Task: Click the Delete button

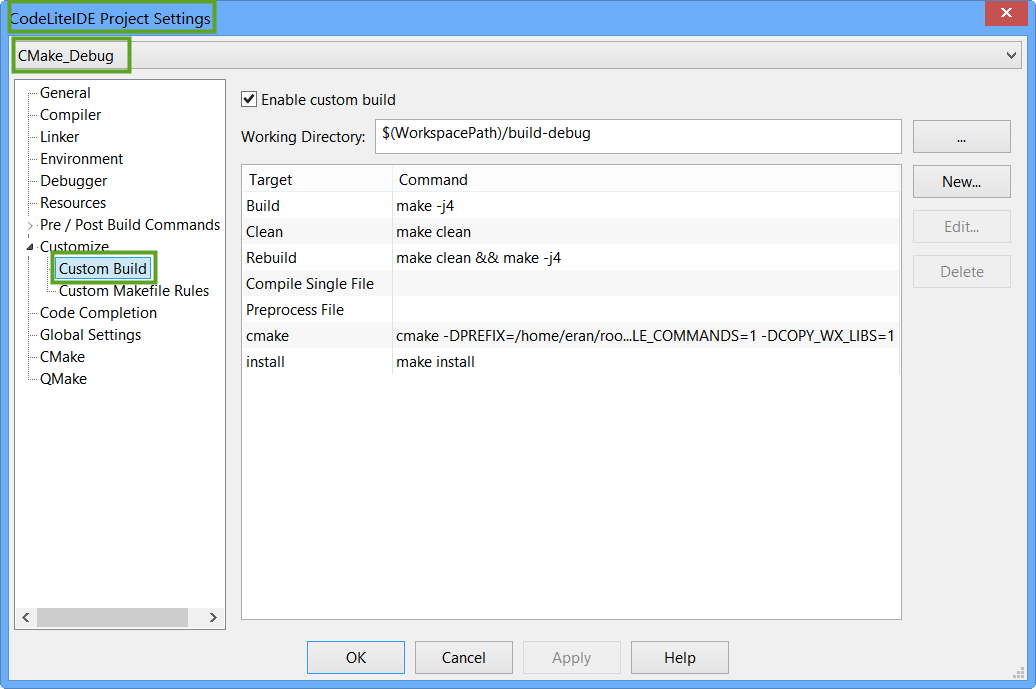Action: pos(961,272)
